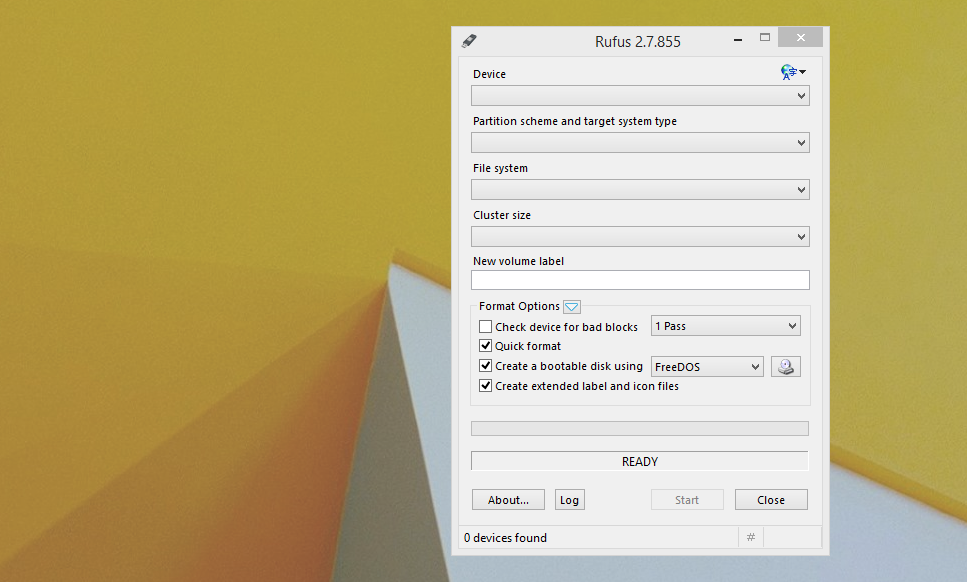Viewport: 967px width, 582px height.
Task: Open Partition scheme and target system dropdown
Action: (x=640, y=142)
